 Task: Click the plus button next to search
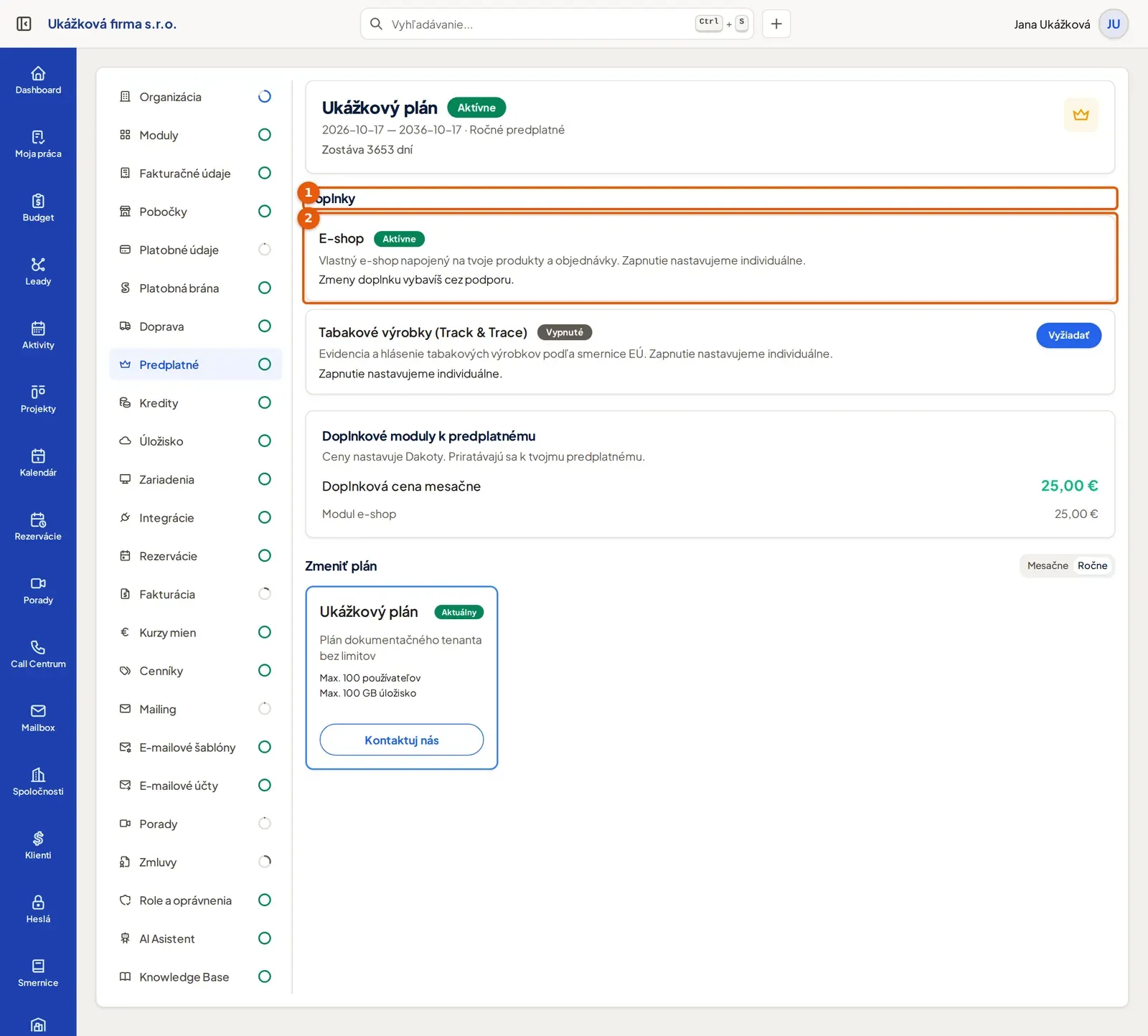pyautogui.click(x=776, y=24)
